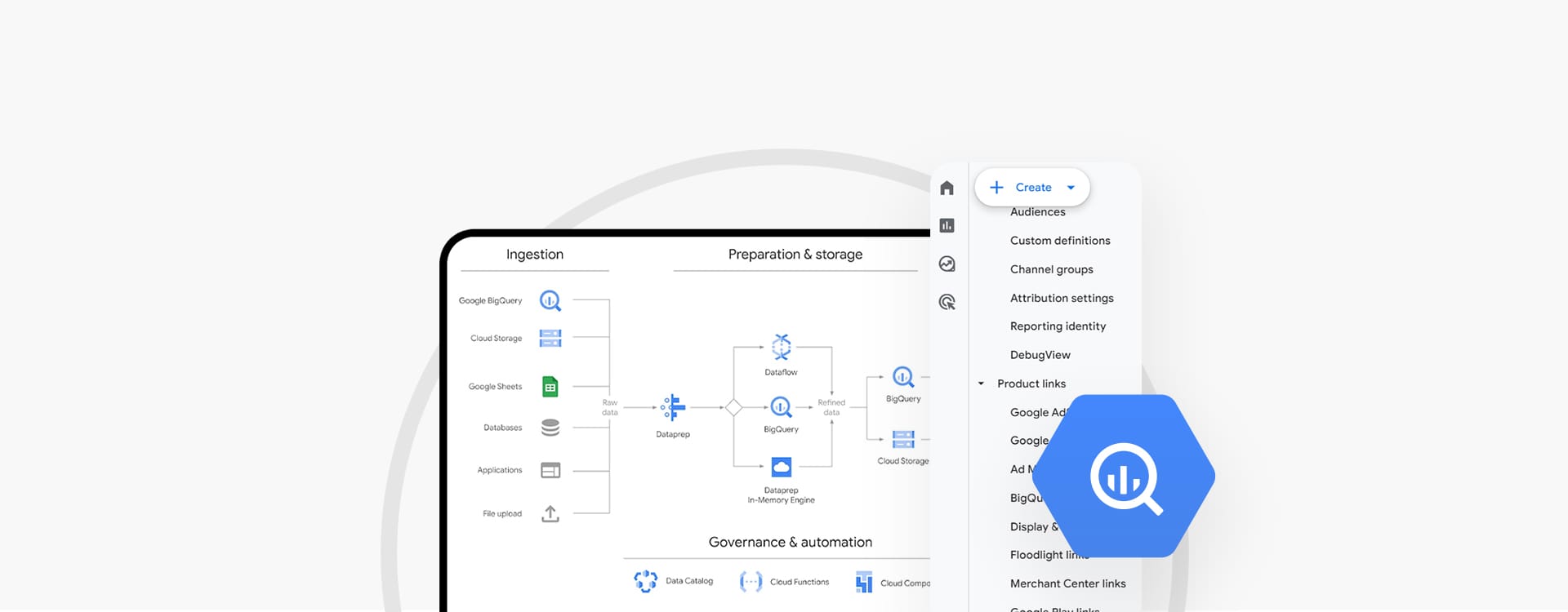The image size is (1568, 612).
Task: Select Channel groups in the menu
Action: click(1051, 269)
